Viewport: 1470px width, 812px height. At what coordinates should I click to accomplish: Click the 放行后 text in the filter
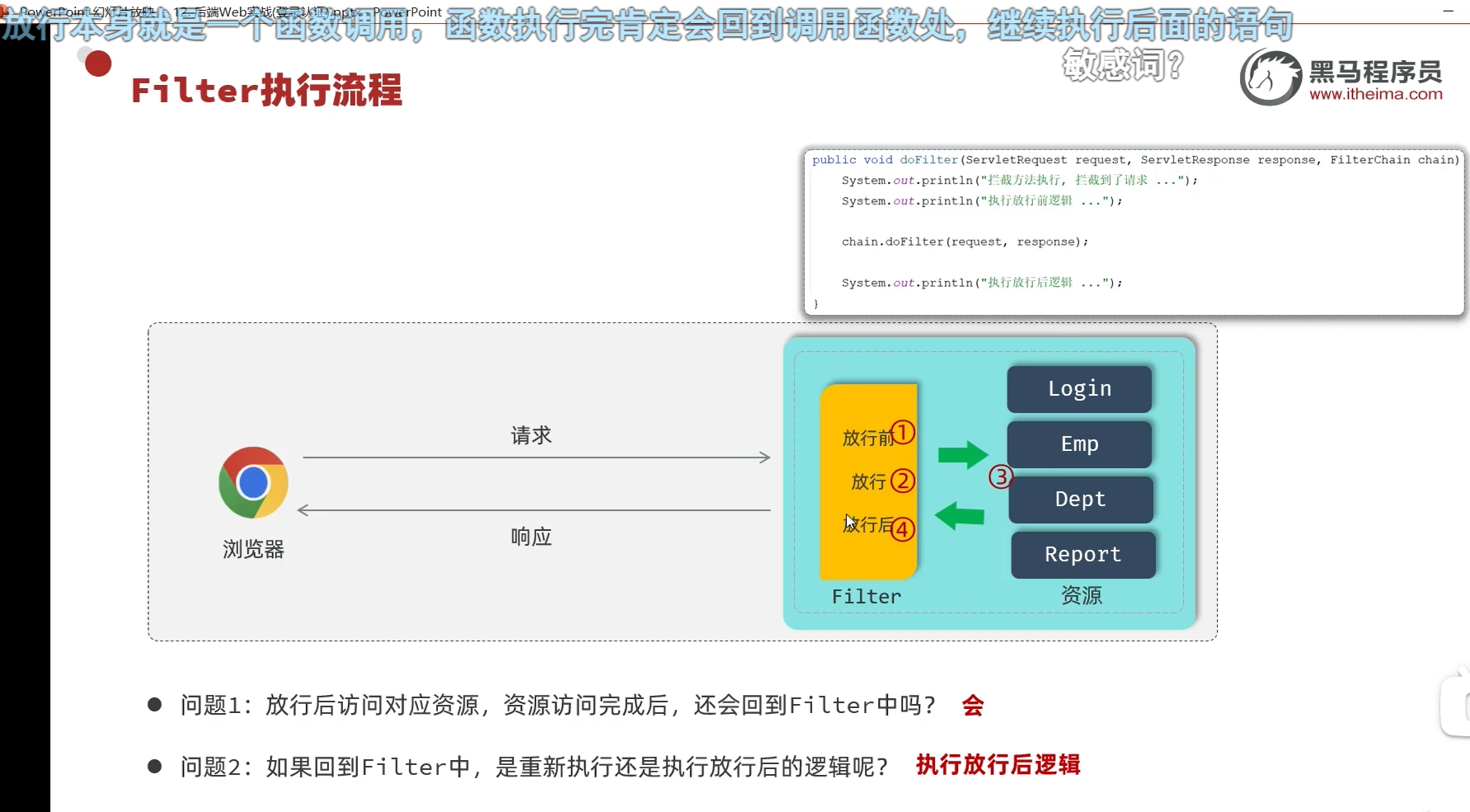click(868, 524)
